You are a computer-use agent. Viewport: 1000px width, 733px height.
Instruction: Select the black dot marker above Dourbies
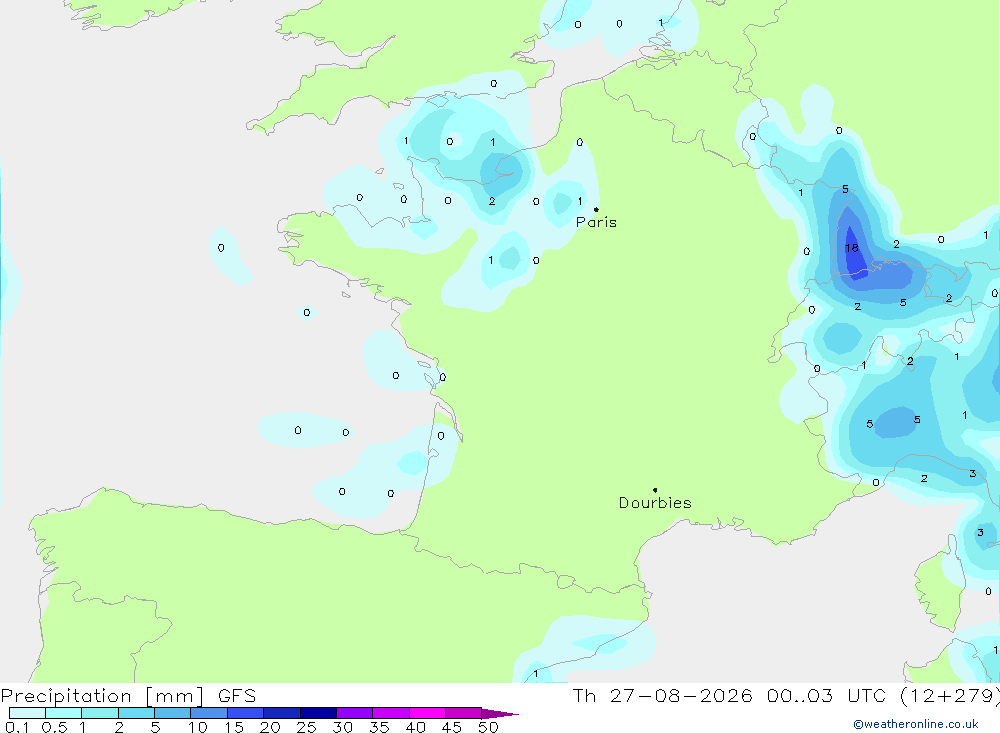point(655,490)
